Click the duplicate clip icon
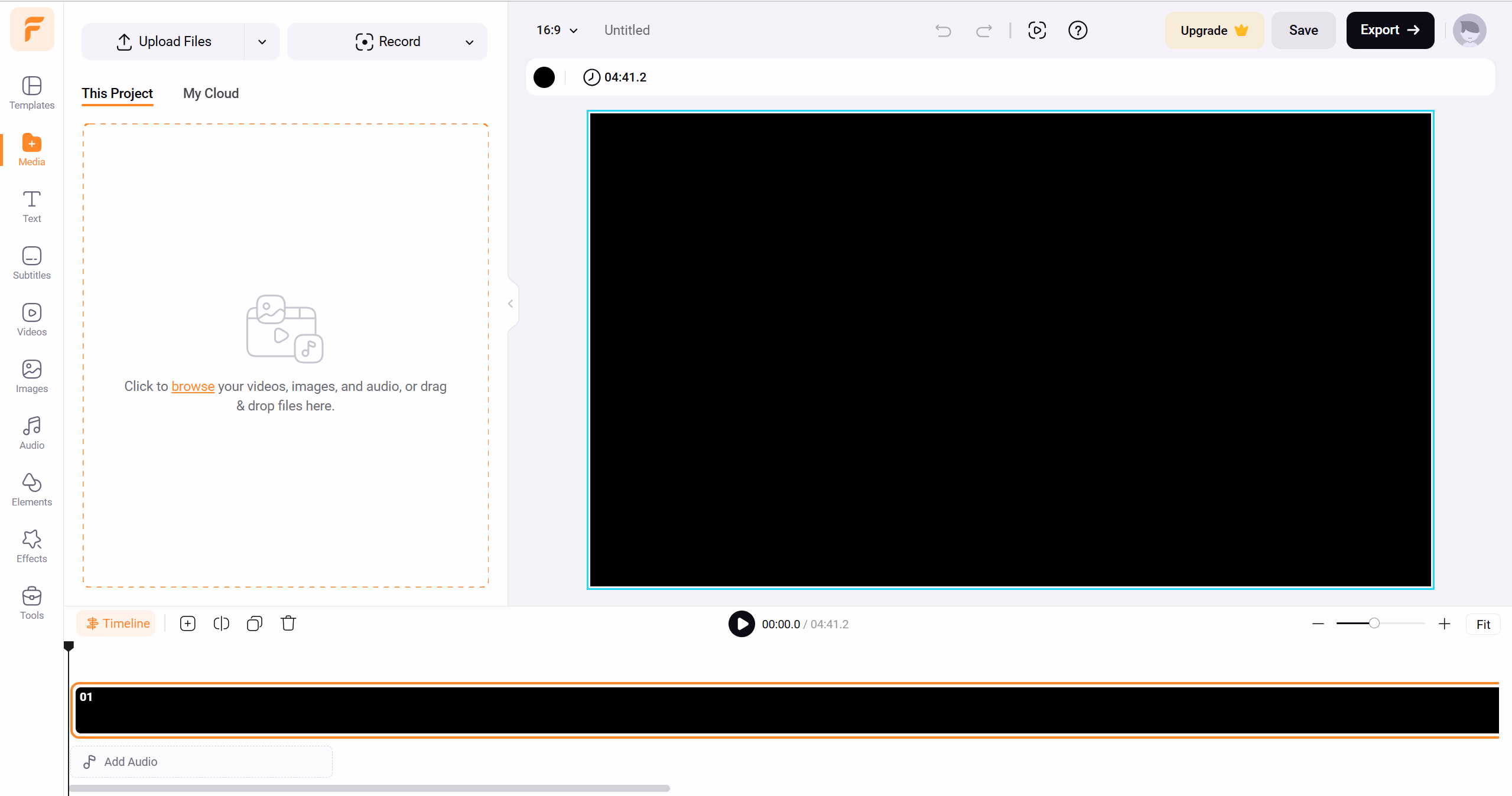Screen dimensions: 1512x796 [255, 624]
